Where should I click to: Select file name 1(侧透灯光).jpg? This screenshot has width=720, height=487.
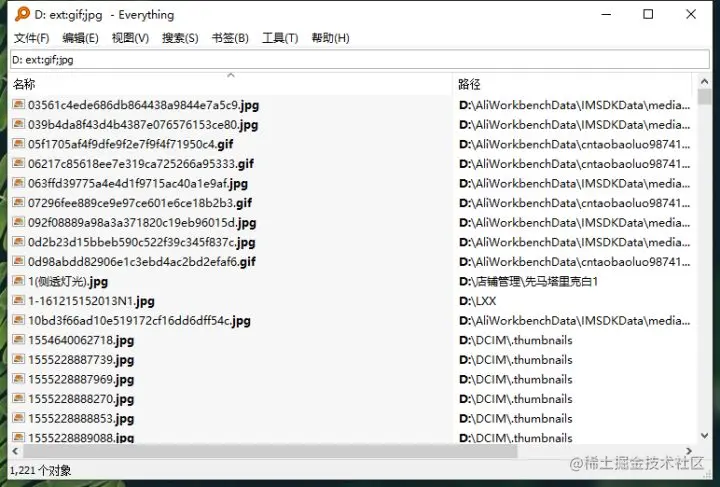68,281
